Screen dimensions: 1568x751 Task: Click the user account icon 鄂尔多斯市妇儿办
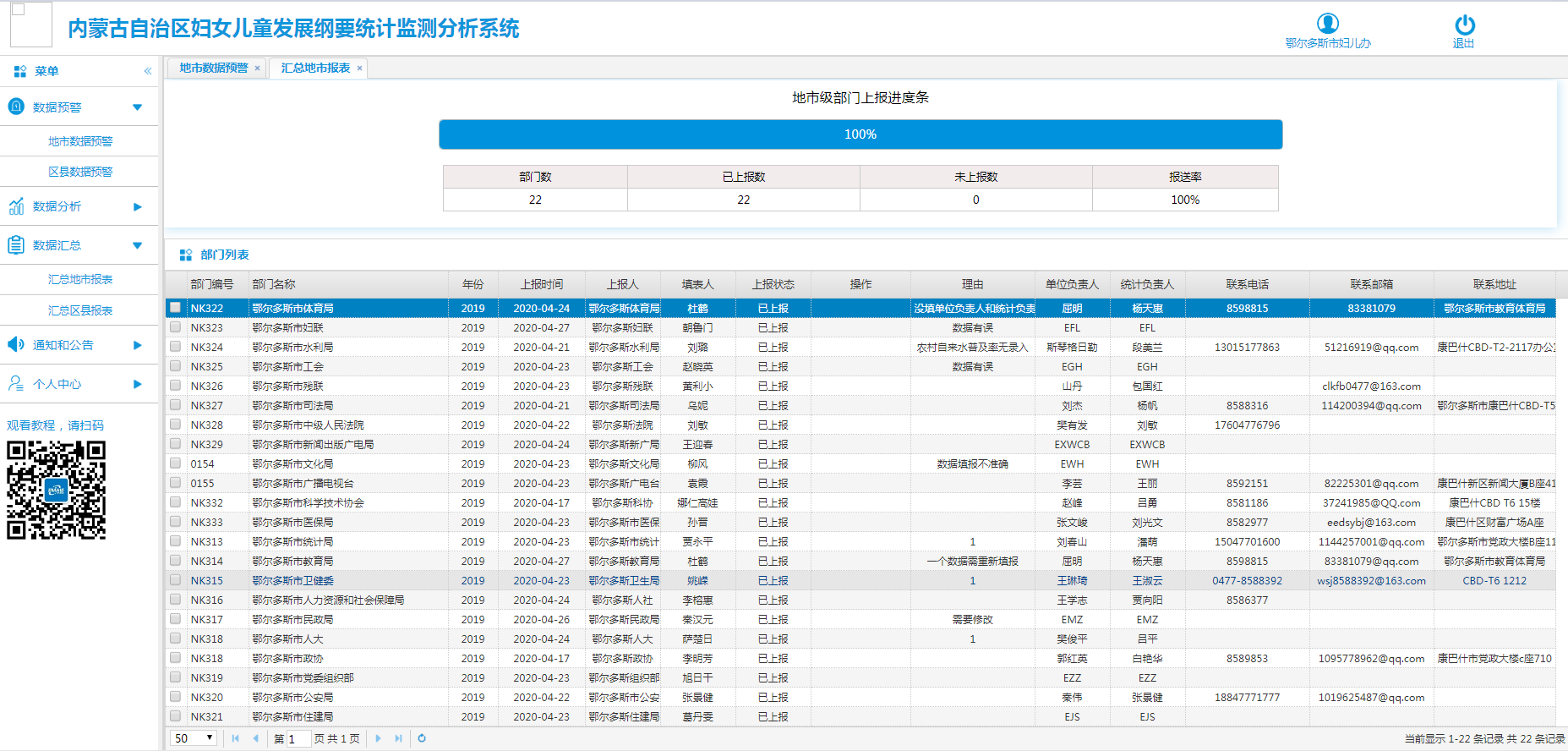pyautogui.click(x=1327, y=23)
